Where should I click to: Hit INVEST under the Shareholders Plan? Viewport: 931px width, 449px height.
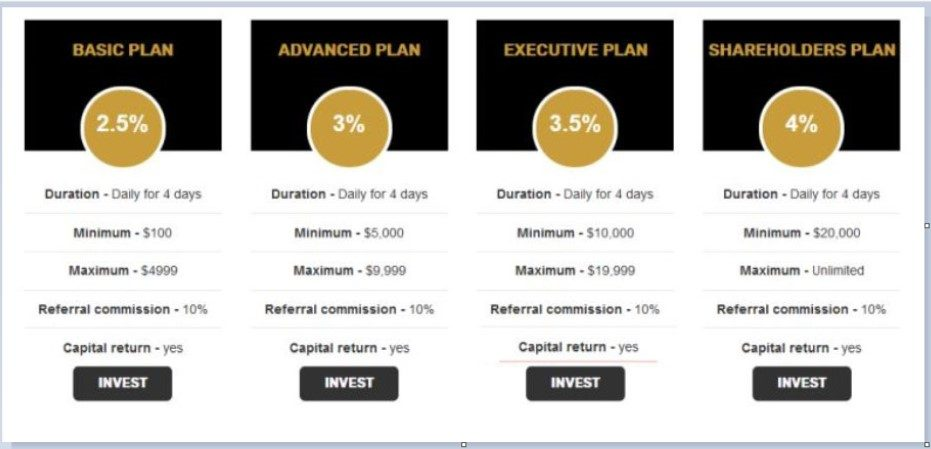[x=801, y=383]
